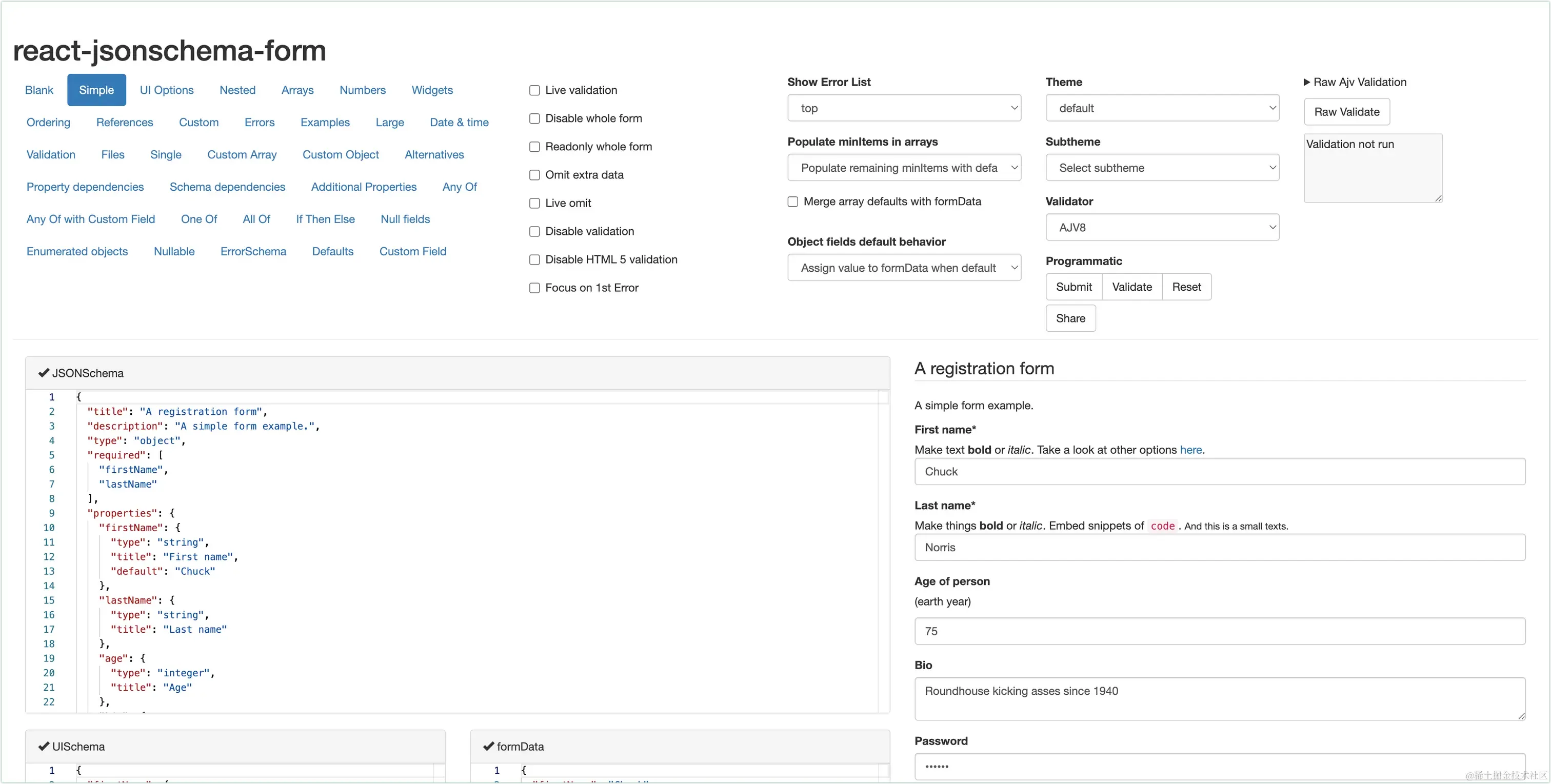Click the Share button
The image size is (1551, 784).
(x=1070, y=318)
